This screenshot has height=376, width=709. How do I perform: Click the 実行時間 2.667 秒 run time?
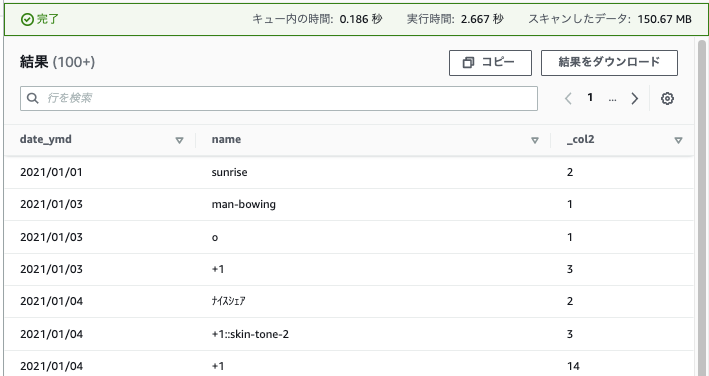click(455, 19)
